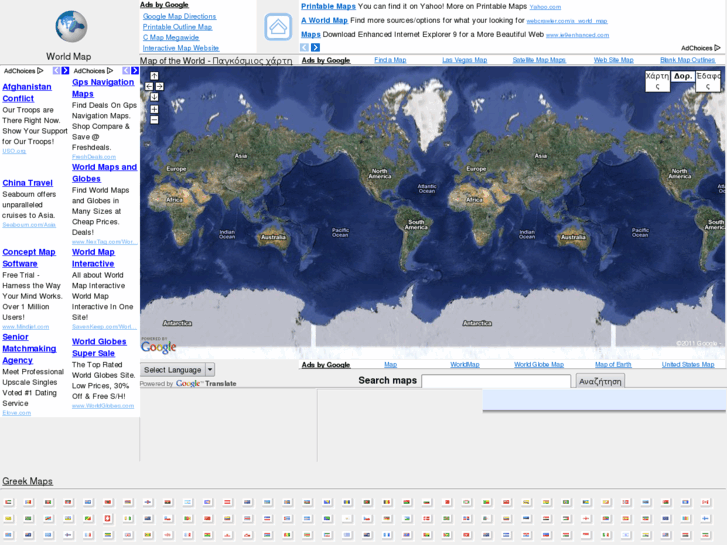Open the Afghanistan Conflict ad
The width and height of the screenshot is (727, 545).
coord(27,92)
